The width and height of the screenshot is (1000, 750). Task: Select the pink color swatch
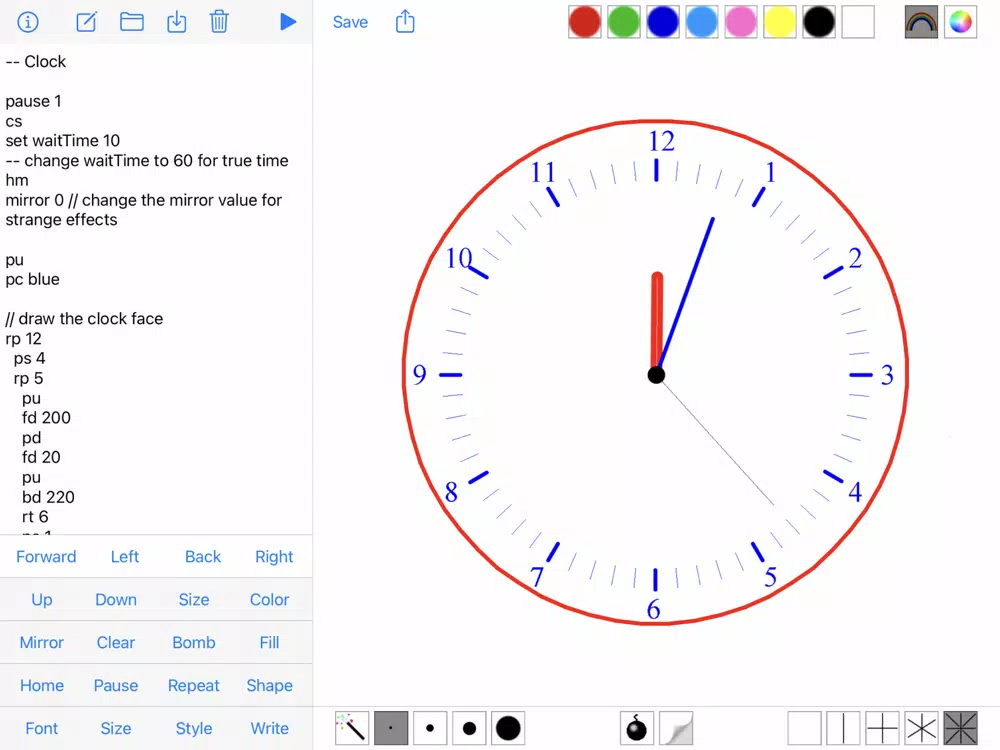740,22
